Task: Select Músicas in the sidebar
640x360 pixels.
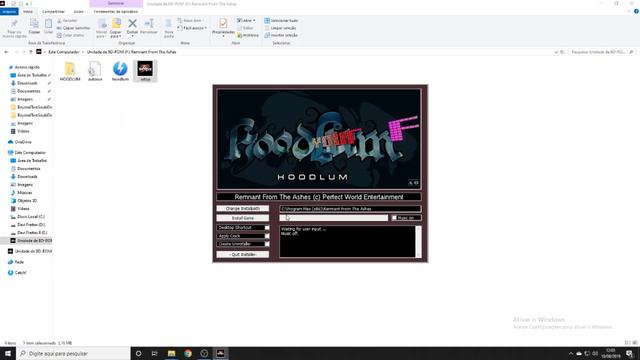Action: point(24,193)
